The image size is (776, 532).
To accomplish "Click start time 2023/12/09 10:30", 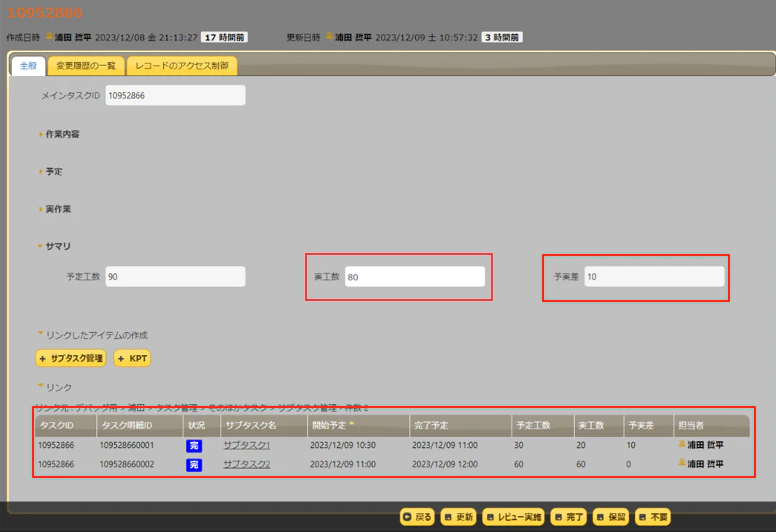I will pos(343,445).
